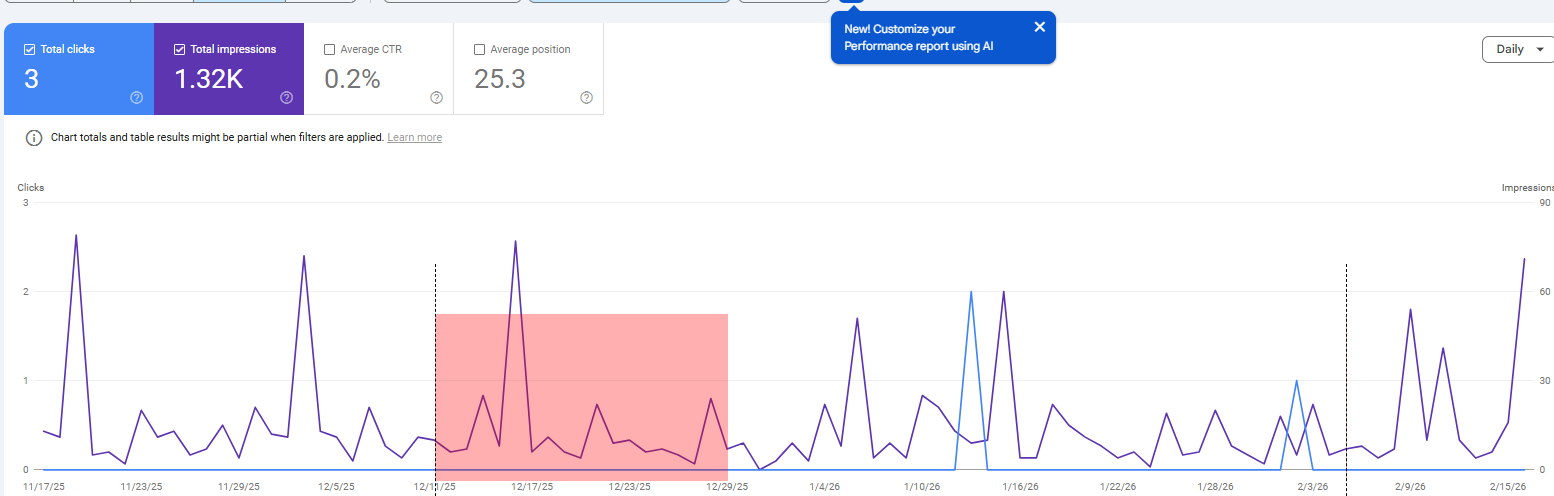The height and width of the screenshot is (496, 1554).
Task: Click the help icon on Total clicks card
Action: coord(136,97)
